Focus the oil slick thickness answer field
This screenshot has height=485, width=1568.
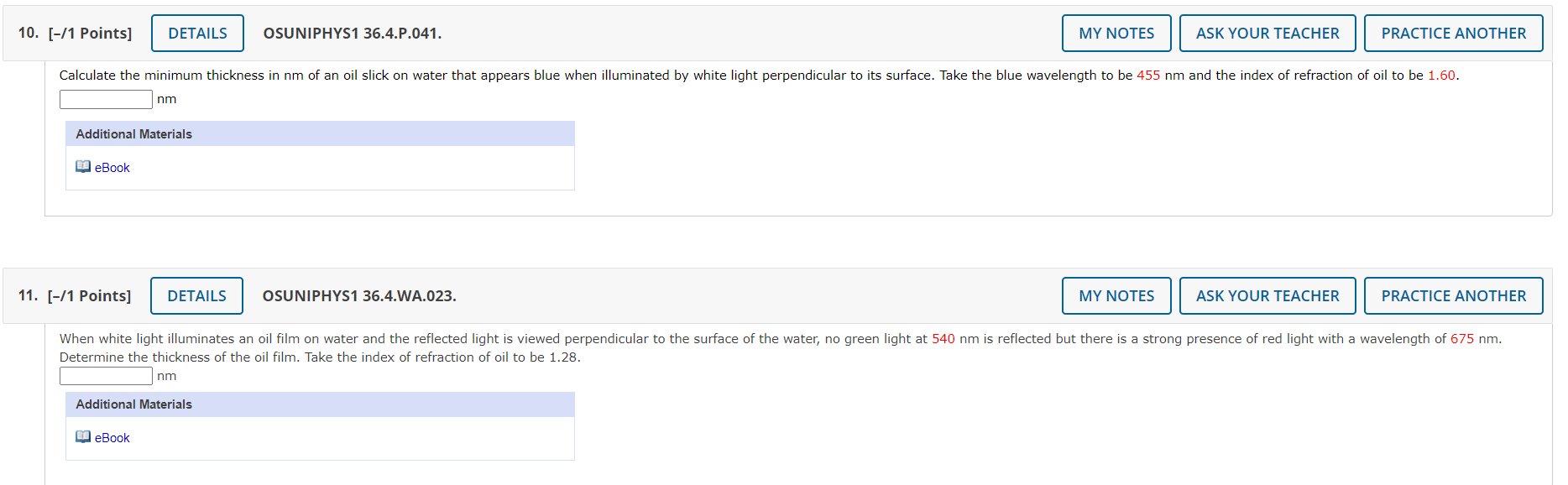point(106,100)
